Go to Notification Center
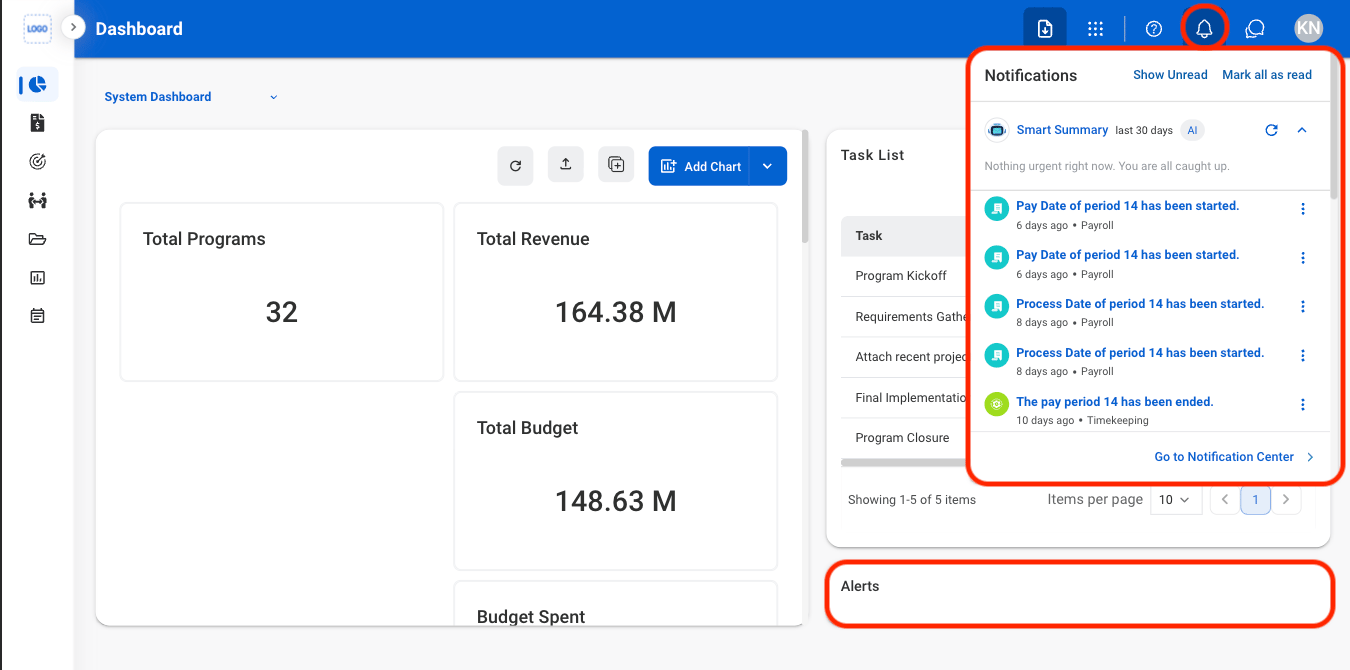 [x=1235, y=457]
